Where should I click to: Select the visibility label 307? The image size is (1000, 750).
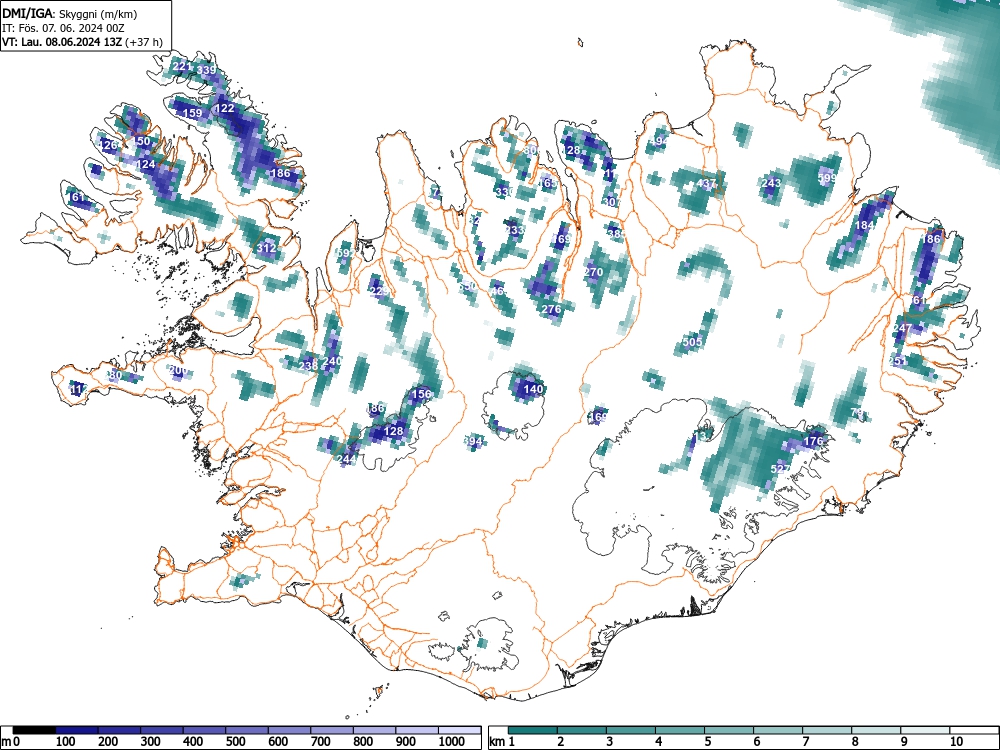click(611, 202)
